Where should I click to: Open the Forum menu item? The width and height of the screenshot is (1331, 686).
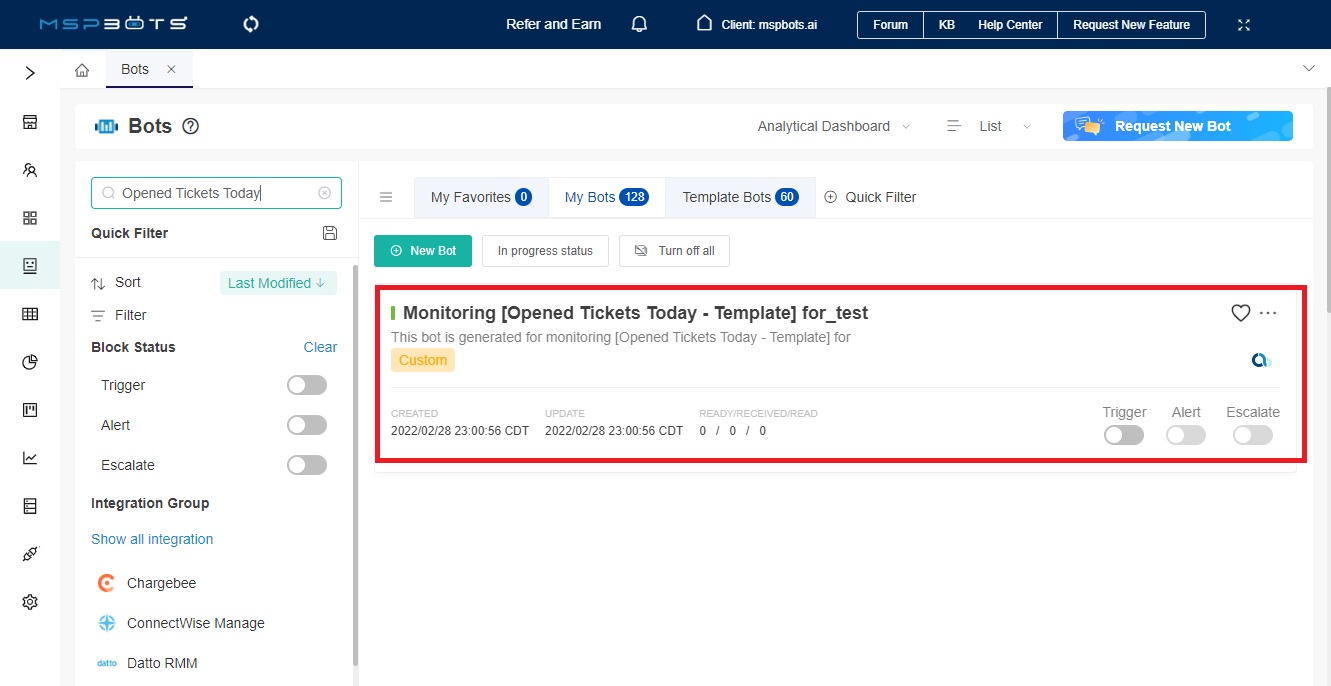pos(889,24)
